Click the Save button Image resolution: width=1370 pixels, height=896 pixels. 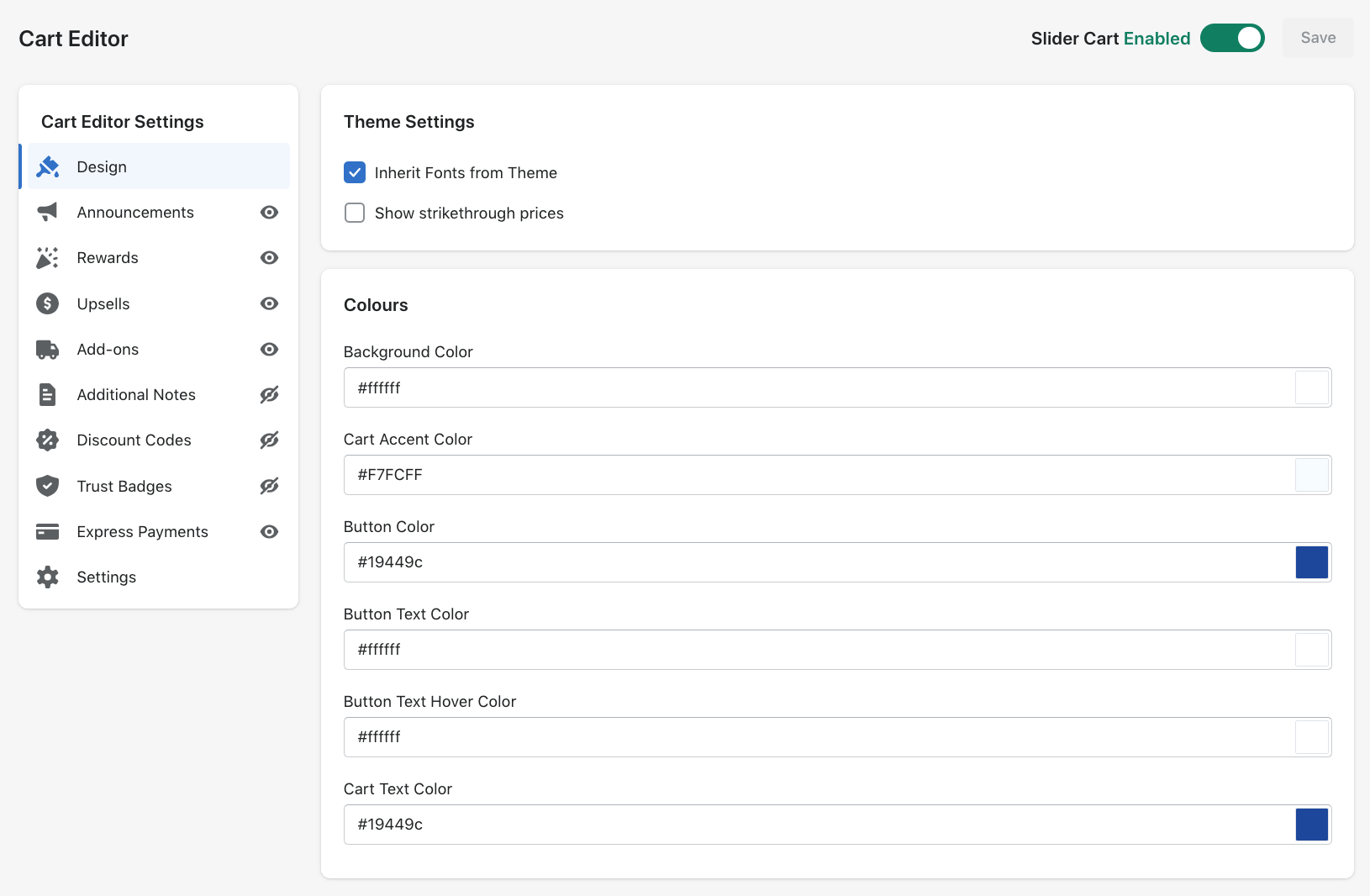pos(1318,38)
